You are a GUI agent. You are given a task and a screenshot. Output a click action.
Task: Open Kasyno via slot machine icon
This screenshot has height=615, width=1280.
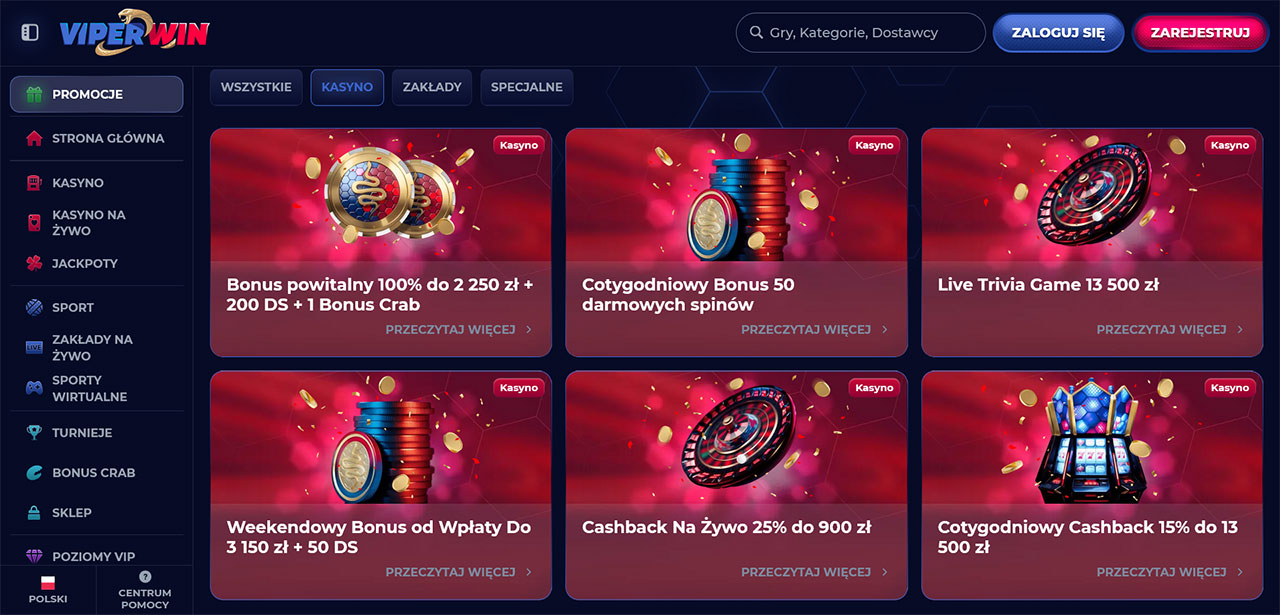[34, 183]
